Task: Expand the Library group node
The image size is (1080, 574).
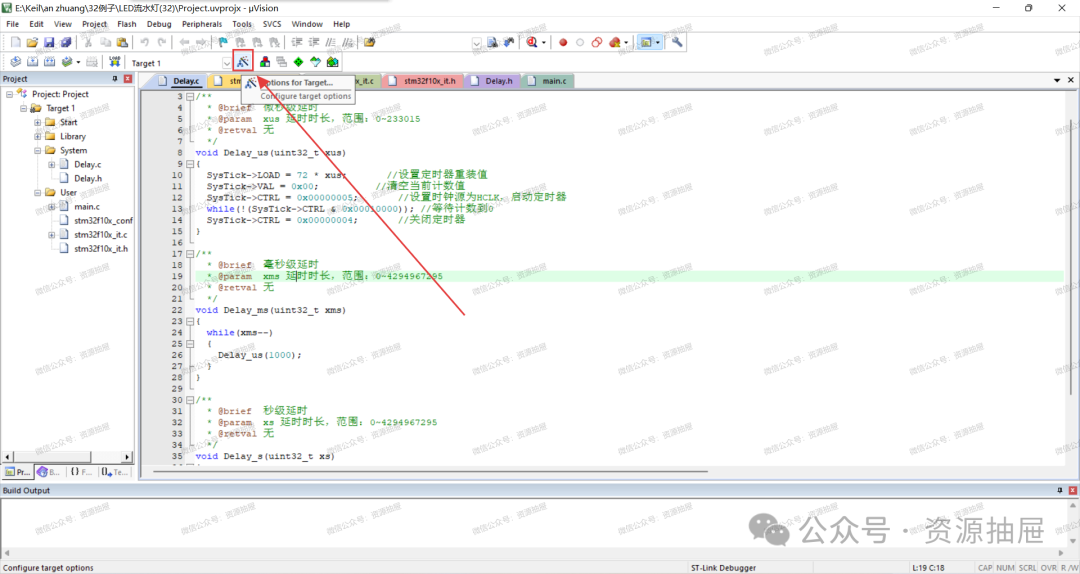Action: point(37,136)
